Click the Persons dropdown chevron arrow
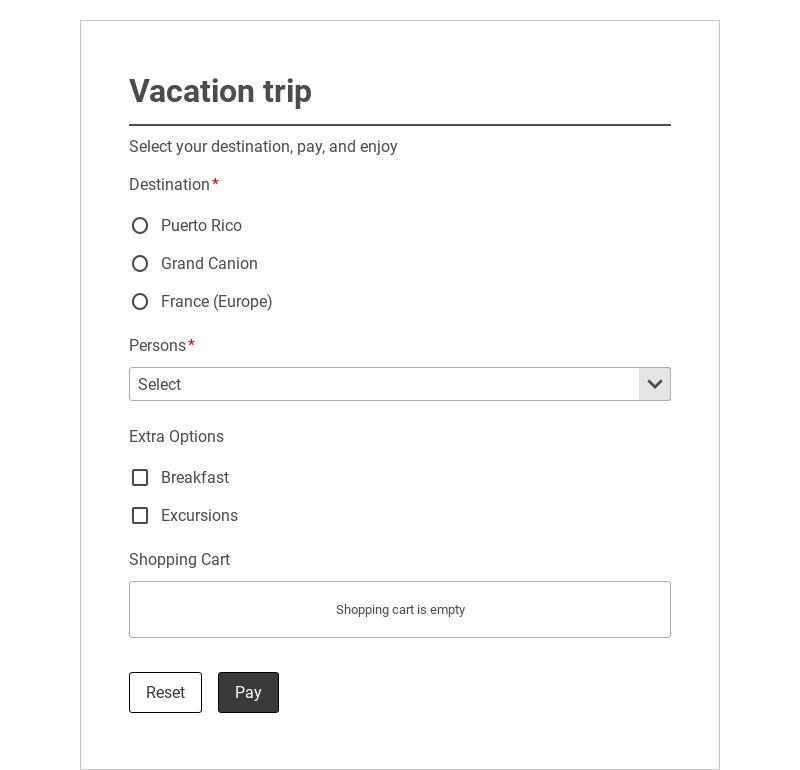The width and height of the screenshot is (800, 770). pyautogui.click(x=655, y=384)
